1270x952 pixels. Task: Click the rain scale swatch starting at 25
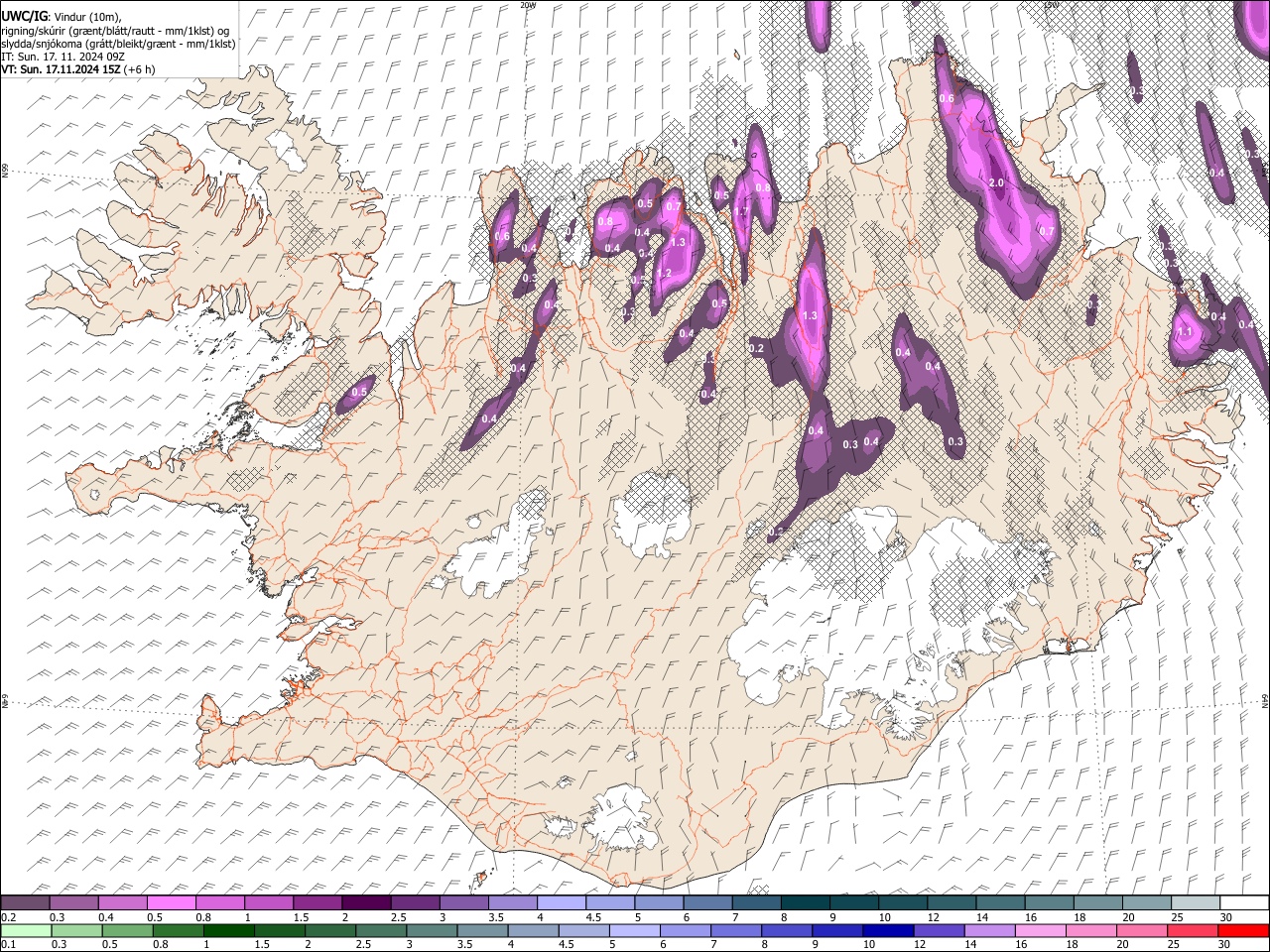click(1194, 931)
